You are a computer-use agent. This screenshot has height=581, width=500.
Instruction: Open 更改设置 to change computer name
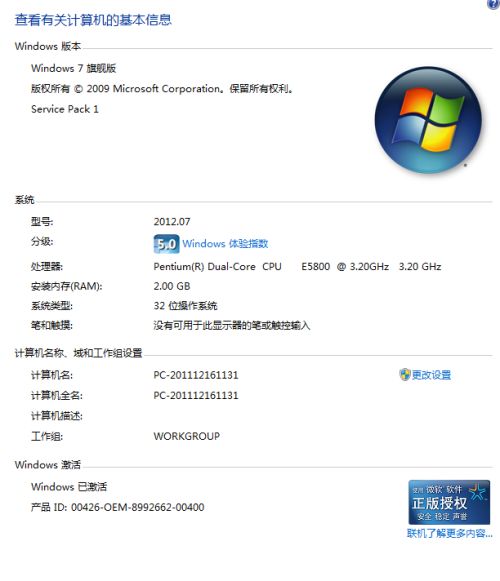[431, 375]
